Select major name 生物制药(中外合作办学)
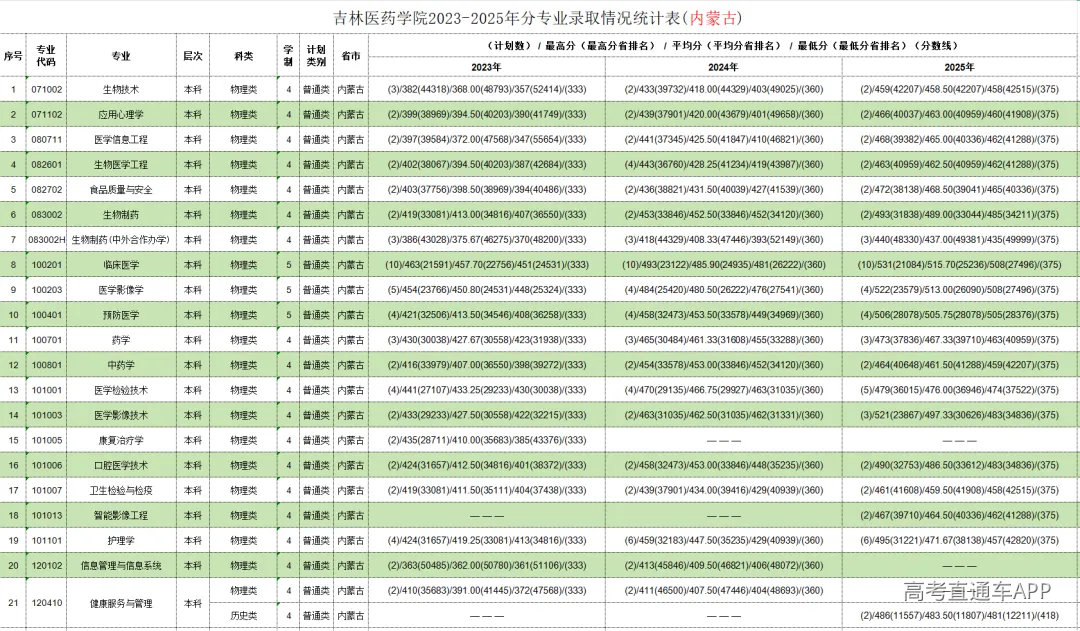The image size is (1080, 631). point(121,240)
